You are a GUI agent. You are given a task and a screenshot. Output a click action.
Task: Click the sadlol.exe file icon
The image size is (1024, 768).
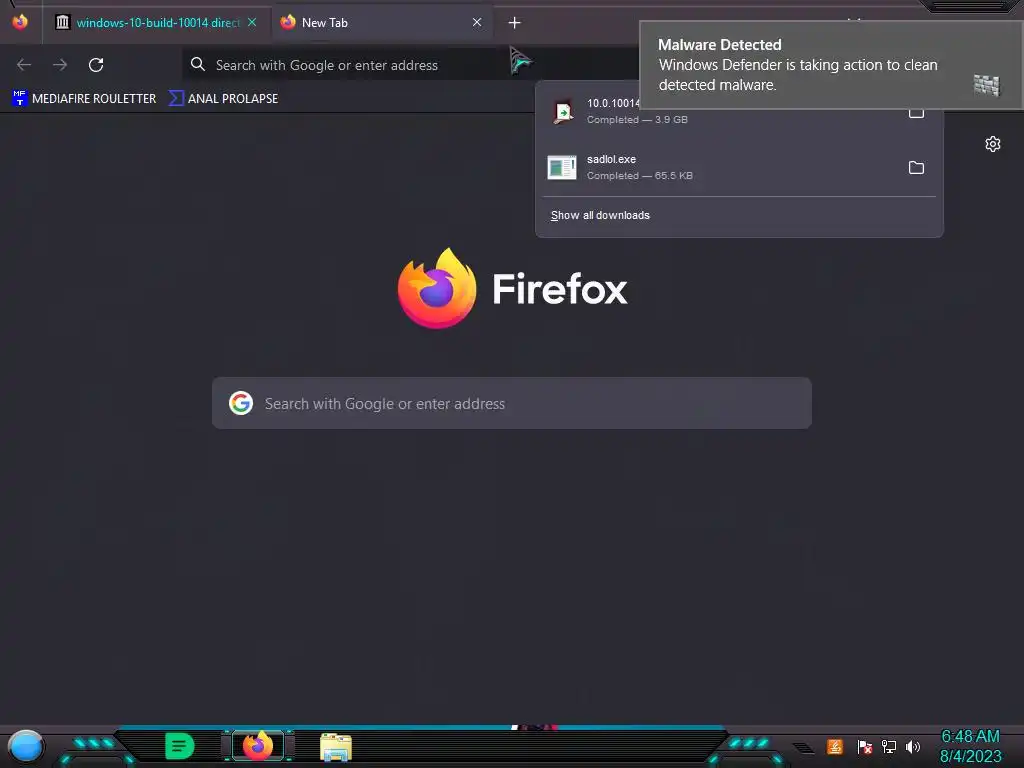point(562,167)
